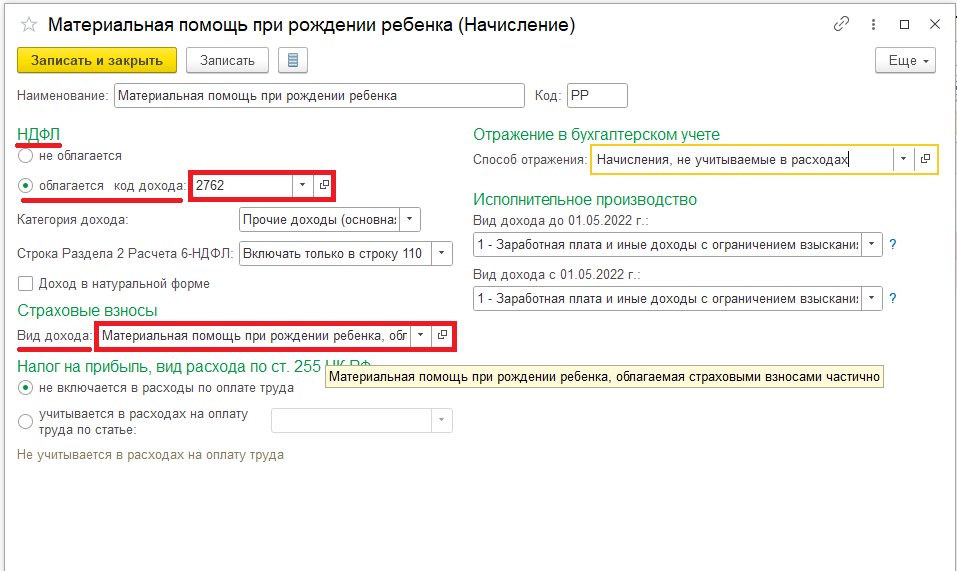Show help for Вид дохода до 01.05.2022
The image size is (957, 571).
click(893, 245)
